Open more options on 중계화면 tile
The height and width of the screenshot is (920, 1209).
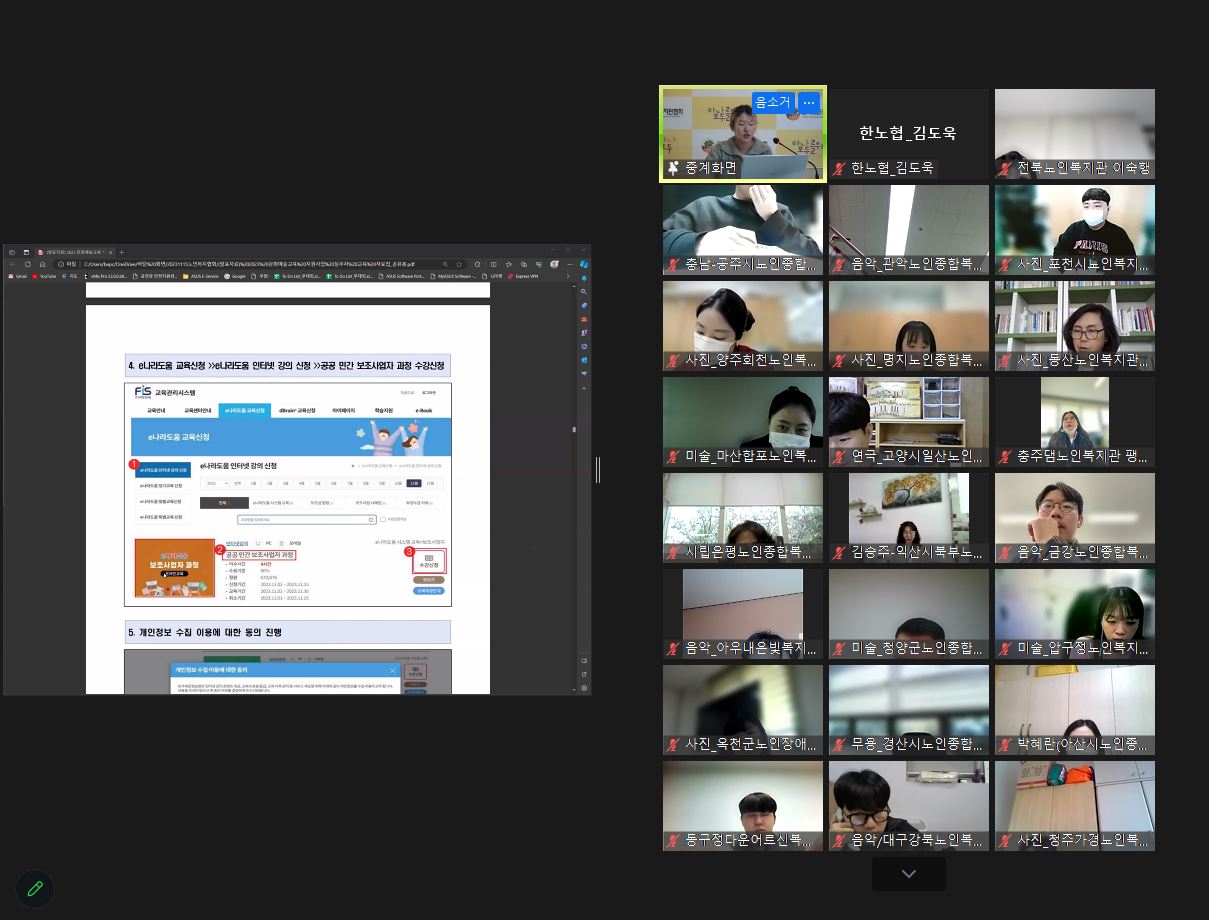[x=809, y=102]
